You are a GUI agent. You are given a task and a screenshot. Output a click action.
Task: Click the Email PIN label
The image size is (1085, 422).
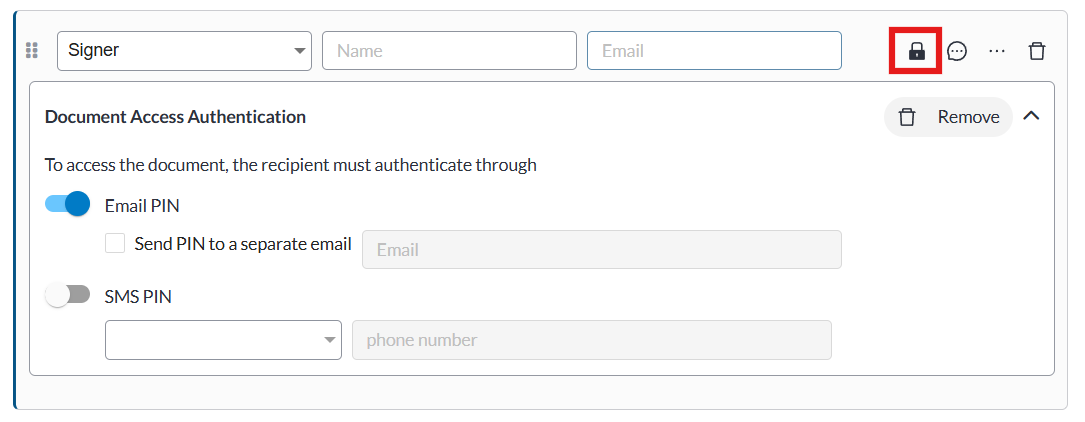(142, 206)
